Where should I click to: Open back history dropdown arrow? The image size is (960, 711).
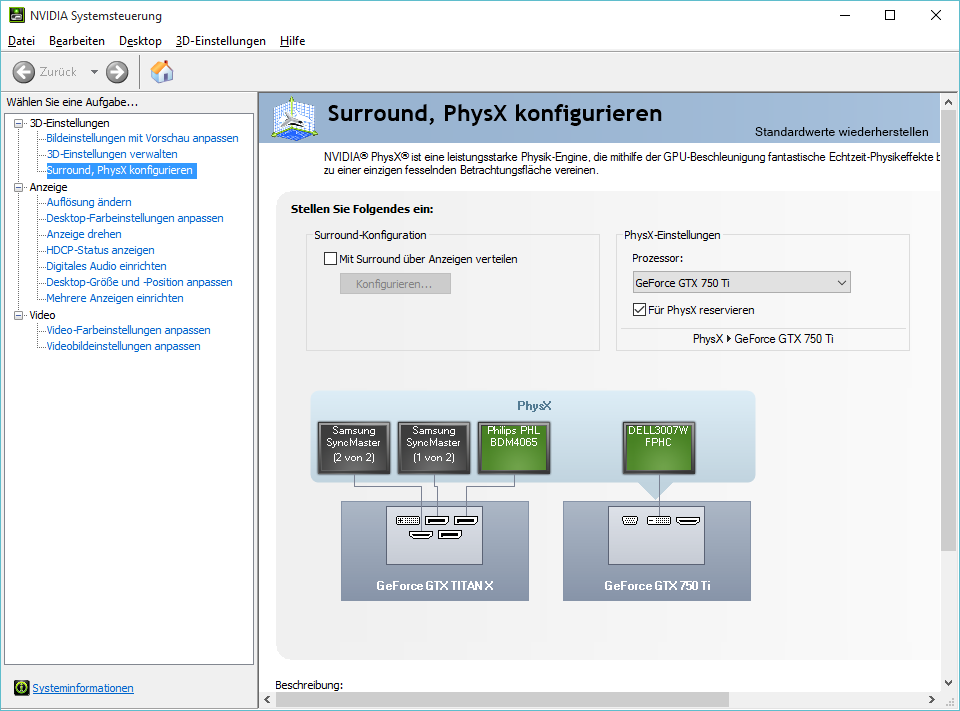94,72
